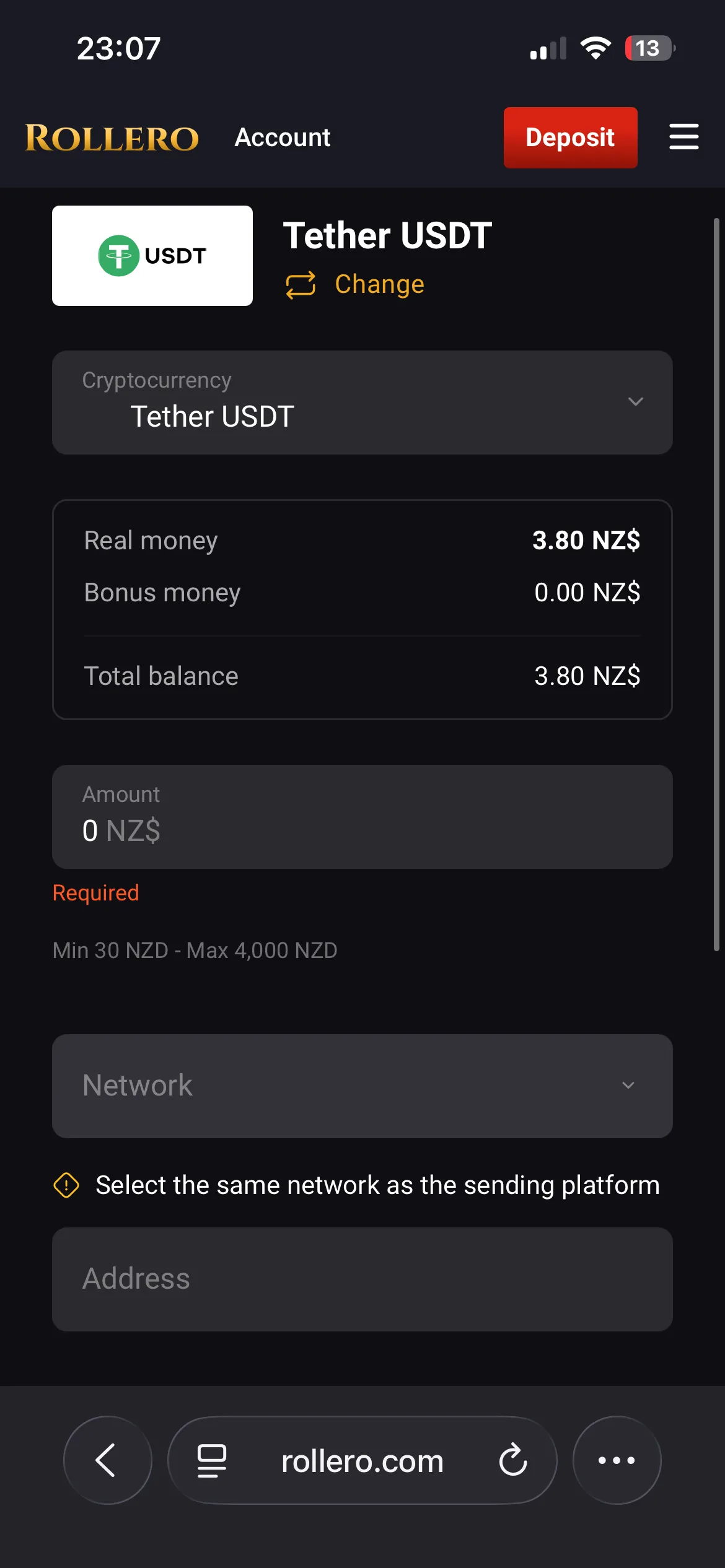Screen dimensions: 725x1568
Task: Tap the Cryptocurrency dropdown chevron
Action: click(635, 401)
